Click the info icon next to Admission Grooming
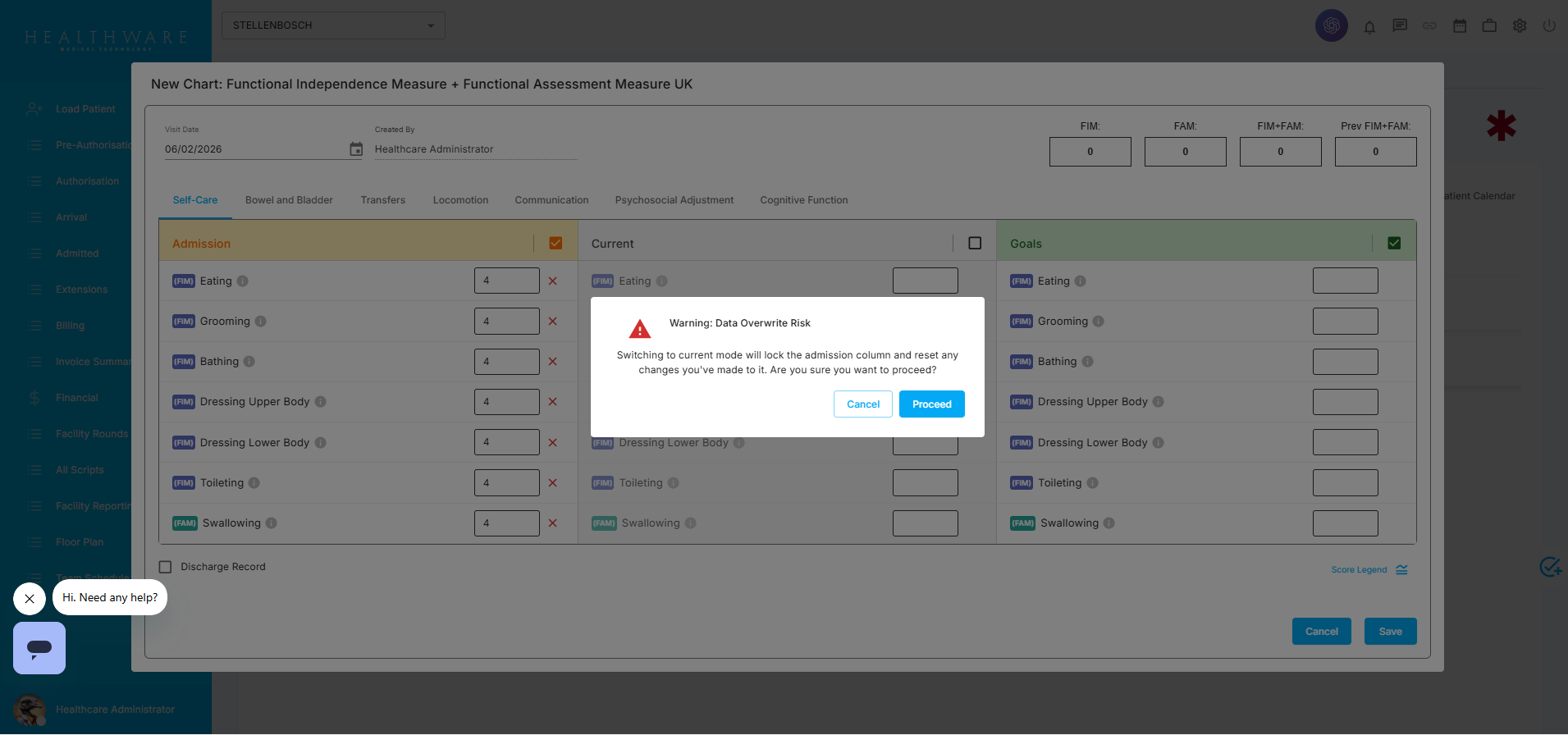The image size is (1568, 735). pyautogui.click(x=260, y=322)
